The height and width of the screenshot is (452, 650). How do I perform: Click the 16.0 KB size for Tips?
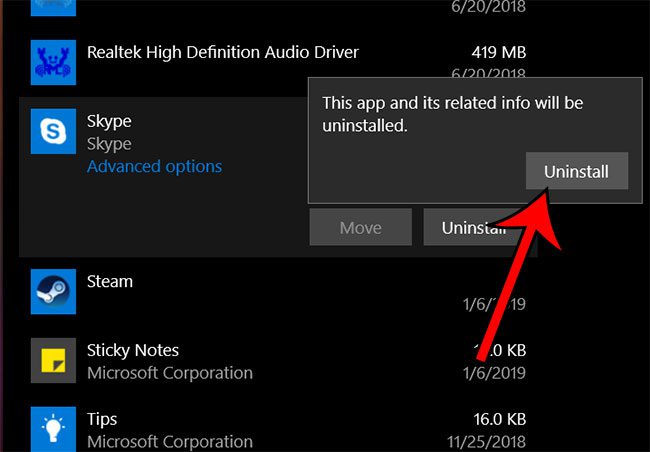tap(497, 419)
